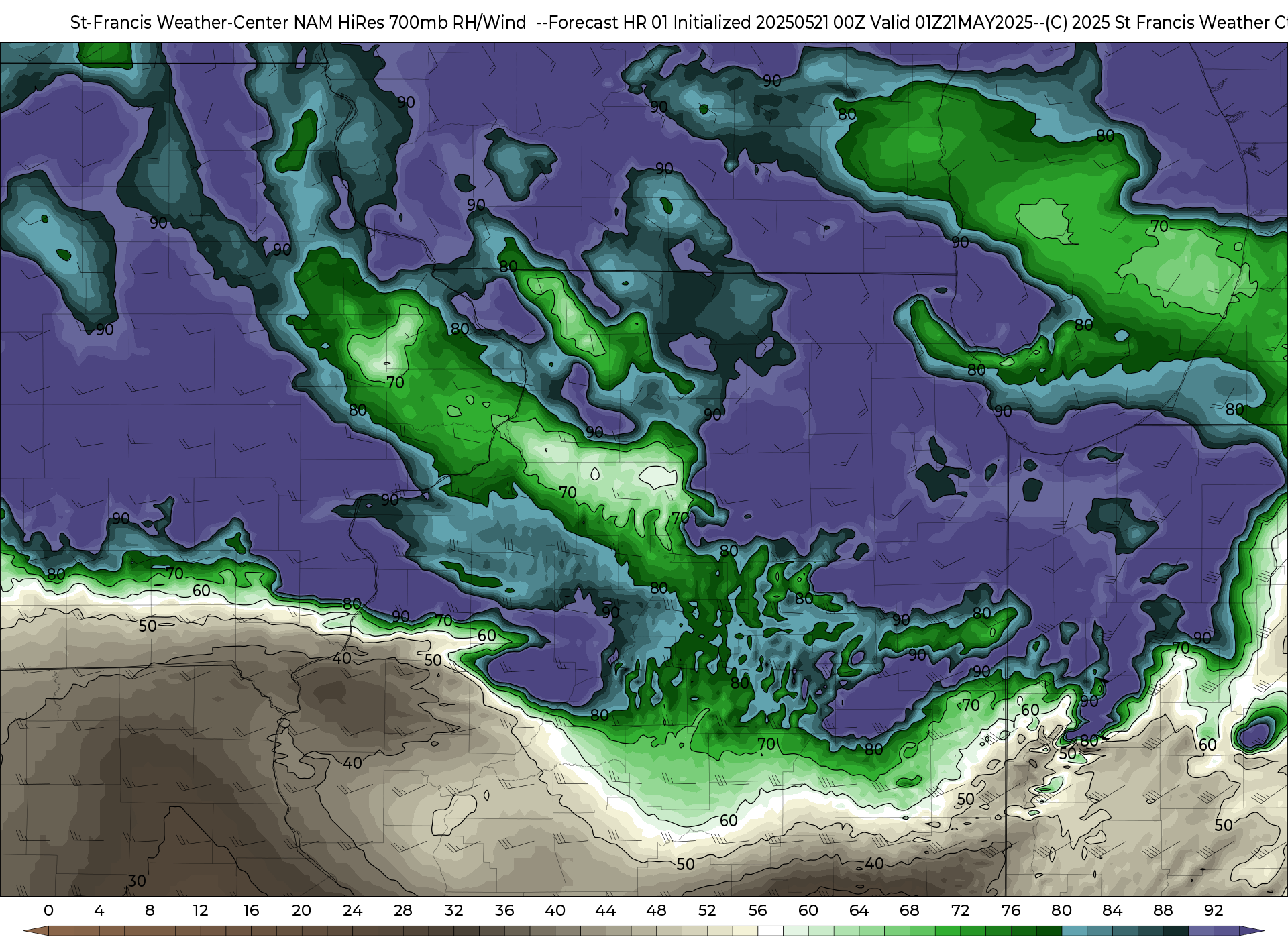The height and width of the screenshot is (939, 1288).
Task: Click the 'St-Francis Weather-Center' title text
Action: 180,23
